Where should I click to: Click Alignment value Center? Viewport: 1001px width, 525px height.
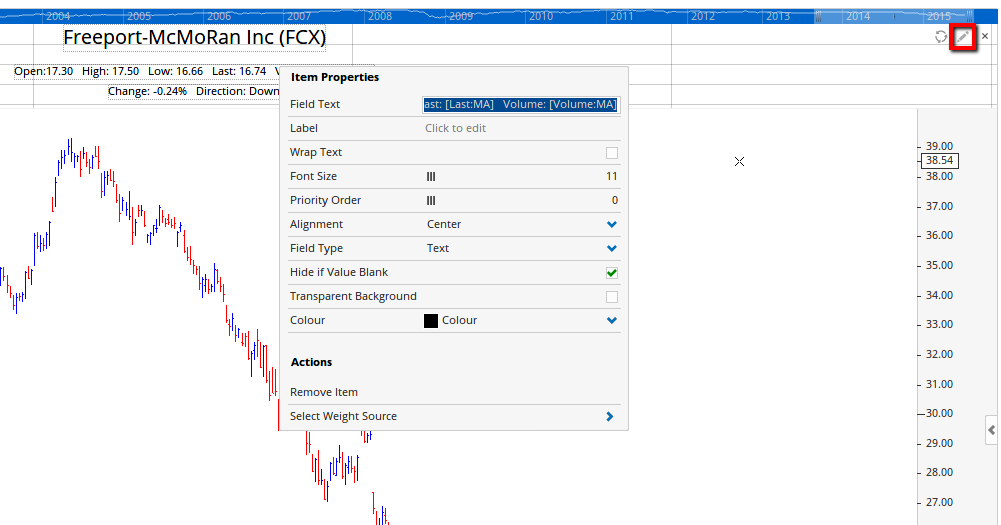click(x=444, y=224)
